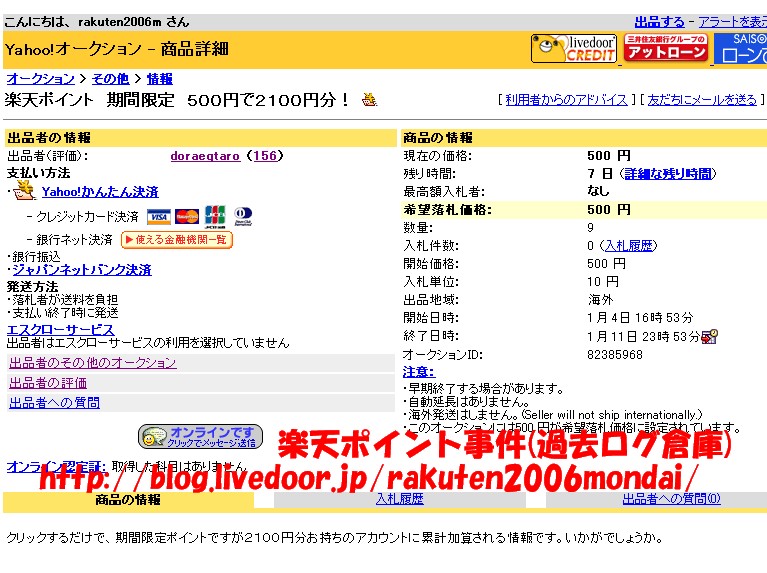Go to オークション breadcrumb link
This screenshot has height=573, width=767.
tap(41, 79)
